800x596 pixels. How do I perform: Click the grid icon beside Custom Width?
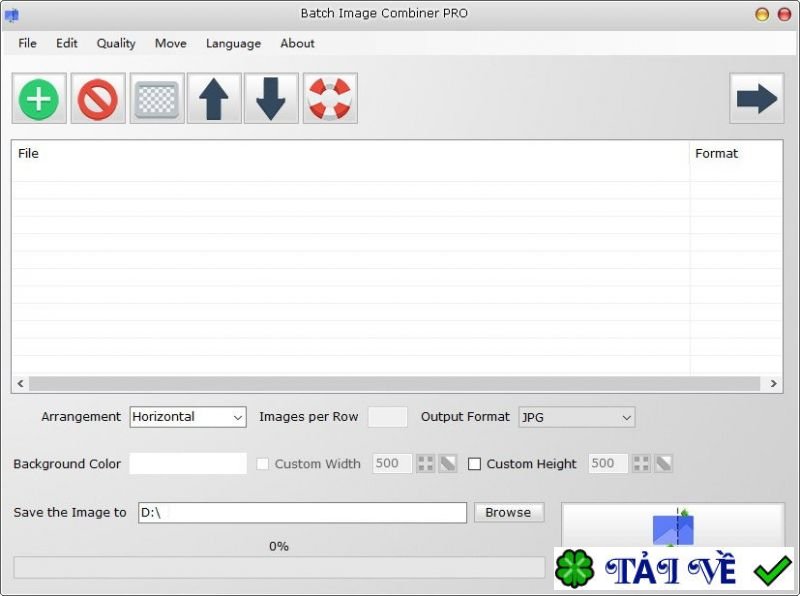(x=426, y=463)
